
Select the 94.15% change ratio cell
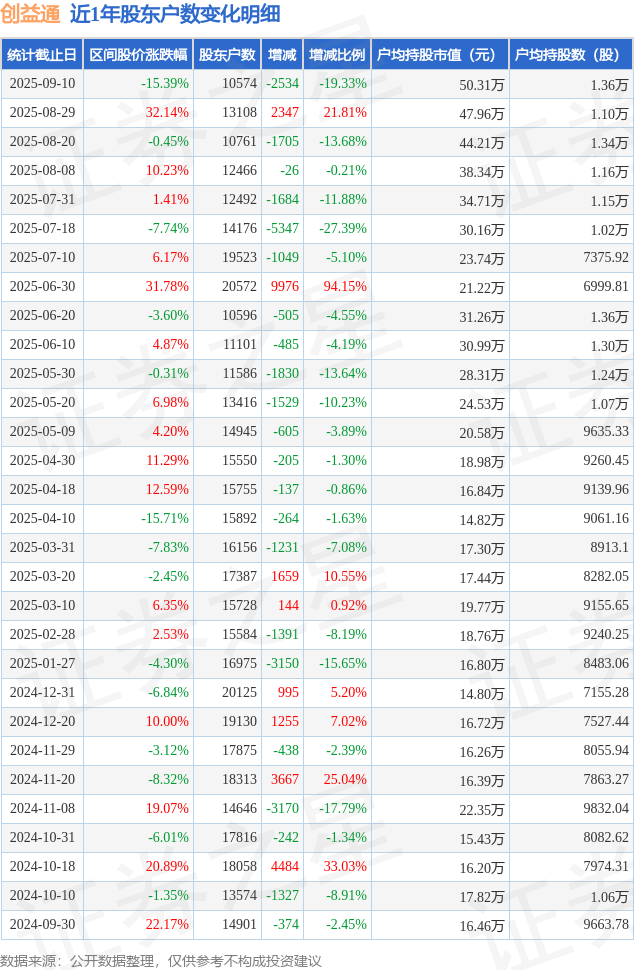345,286
